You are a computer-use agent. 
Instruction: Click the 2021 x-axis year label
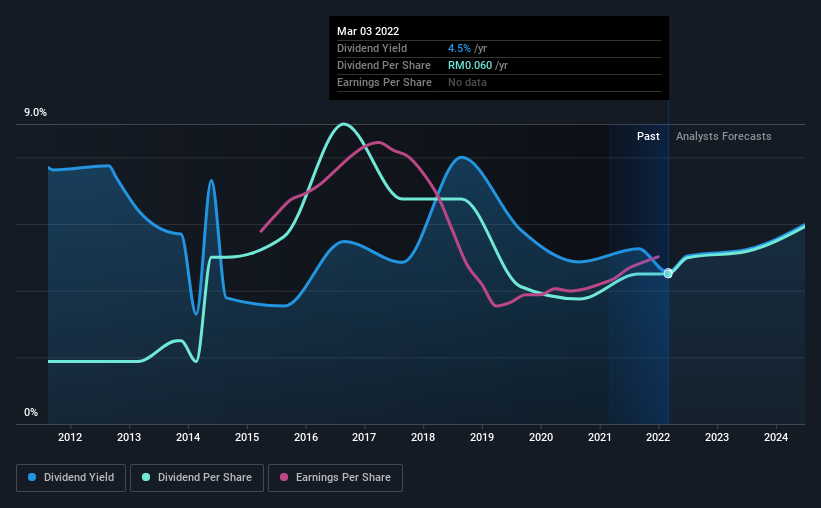click(600, 437)
